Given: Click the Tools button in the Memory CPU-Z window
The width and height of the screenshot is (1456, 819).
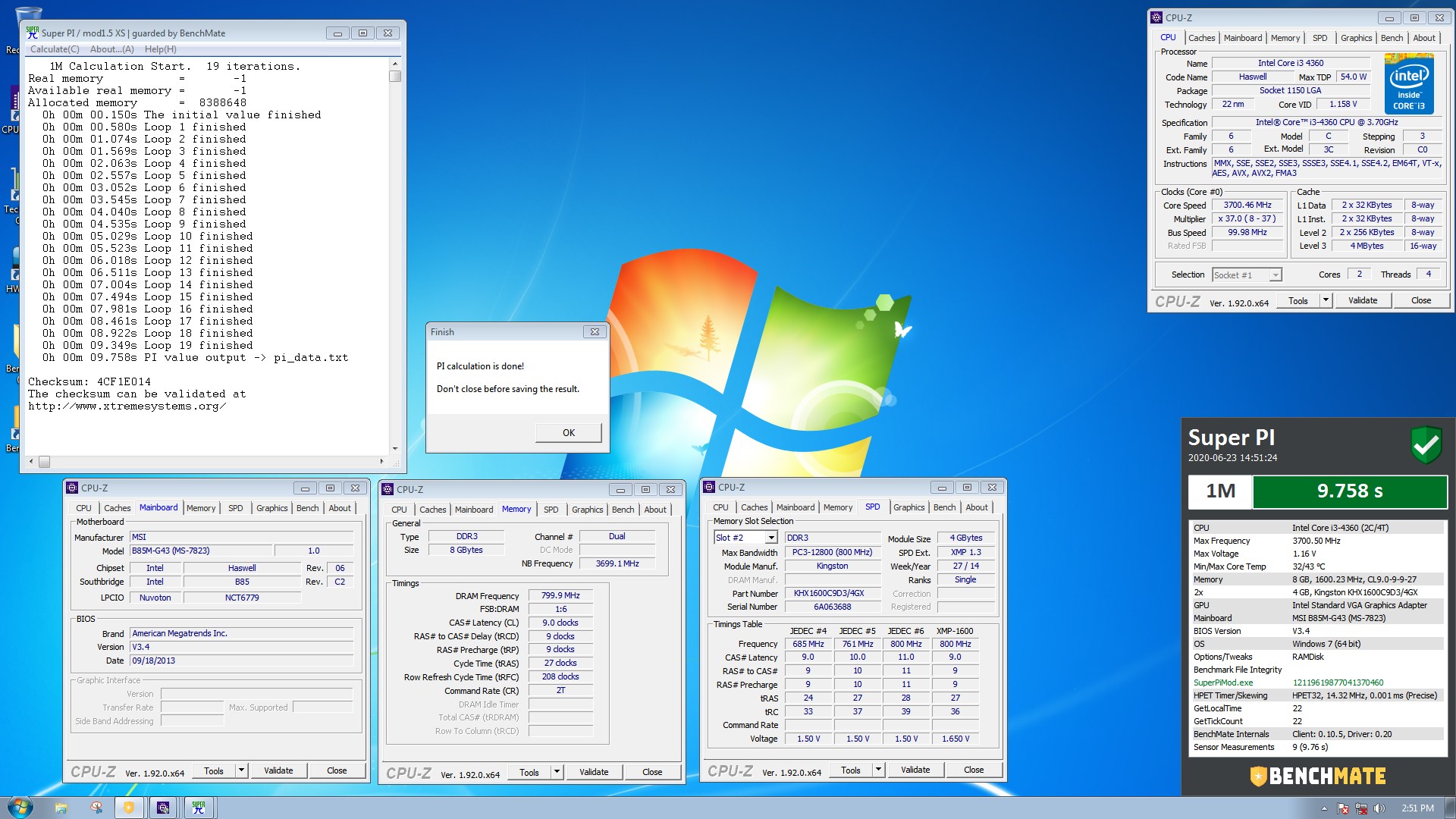Looking at the screenshot, I should [x=529, y=772].
